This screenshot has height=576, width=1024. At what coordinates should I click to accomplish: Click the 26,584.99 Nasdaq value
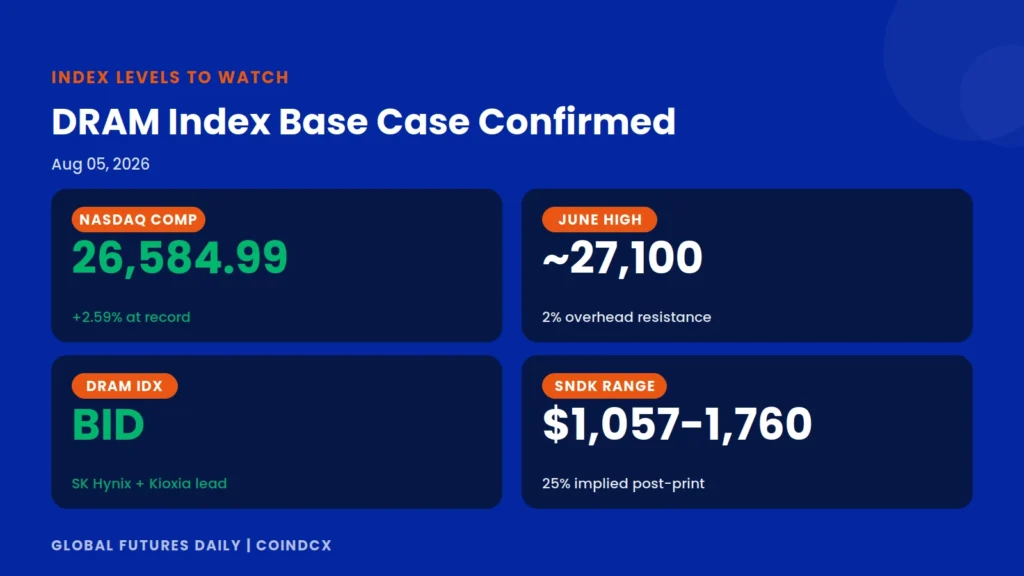pyautogui.click(x=180, y=257)
